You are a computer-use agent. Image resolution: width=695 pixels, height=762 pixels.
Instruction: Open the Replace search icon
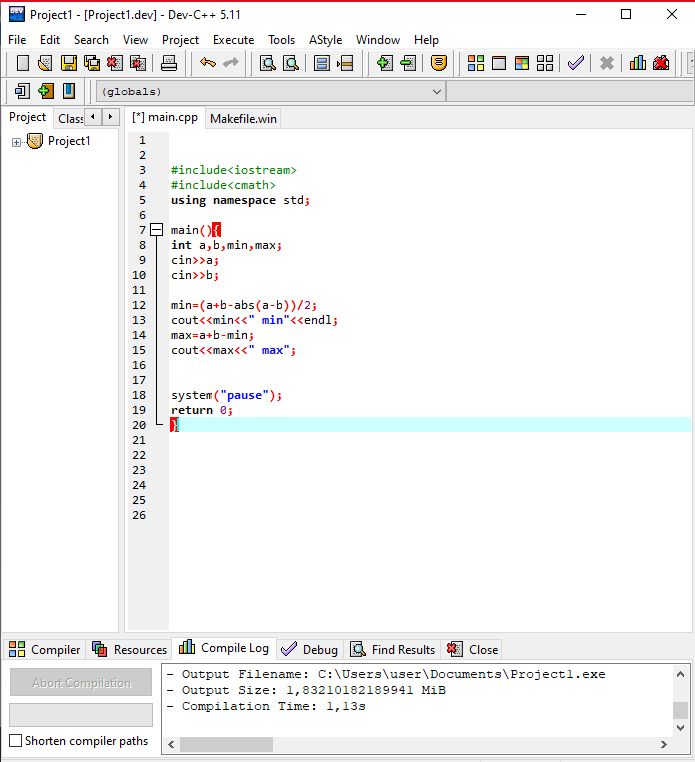pos(291,63)
